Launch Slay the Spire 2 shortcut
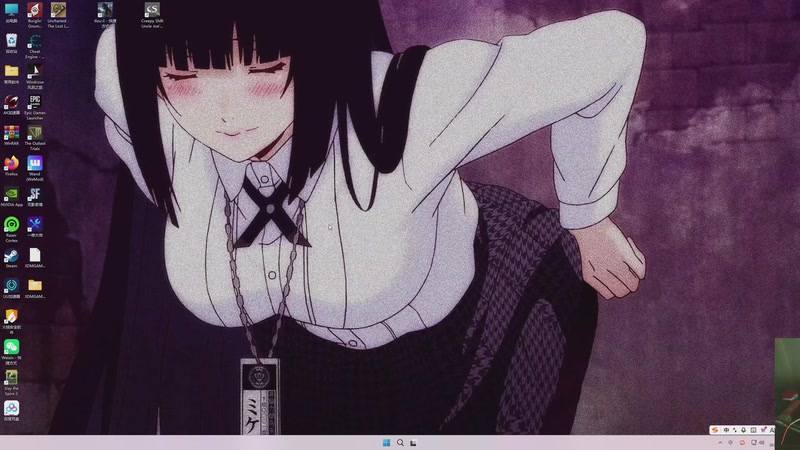The image size is (800, 450). pos(11,383)
